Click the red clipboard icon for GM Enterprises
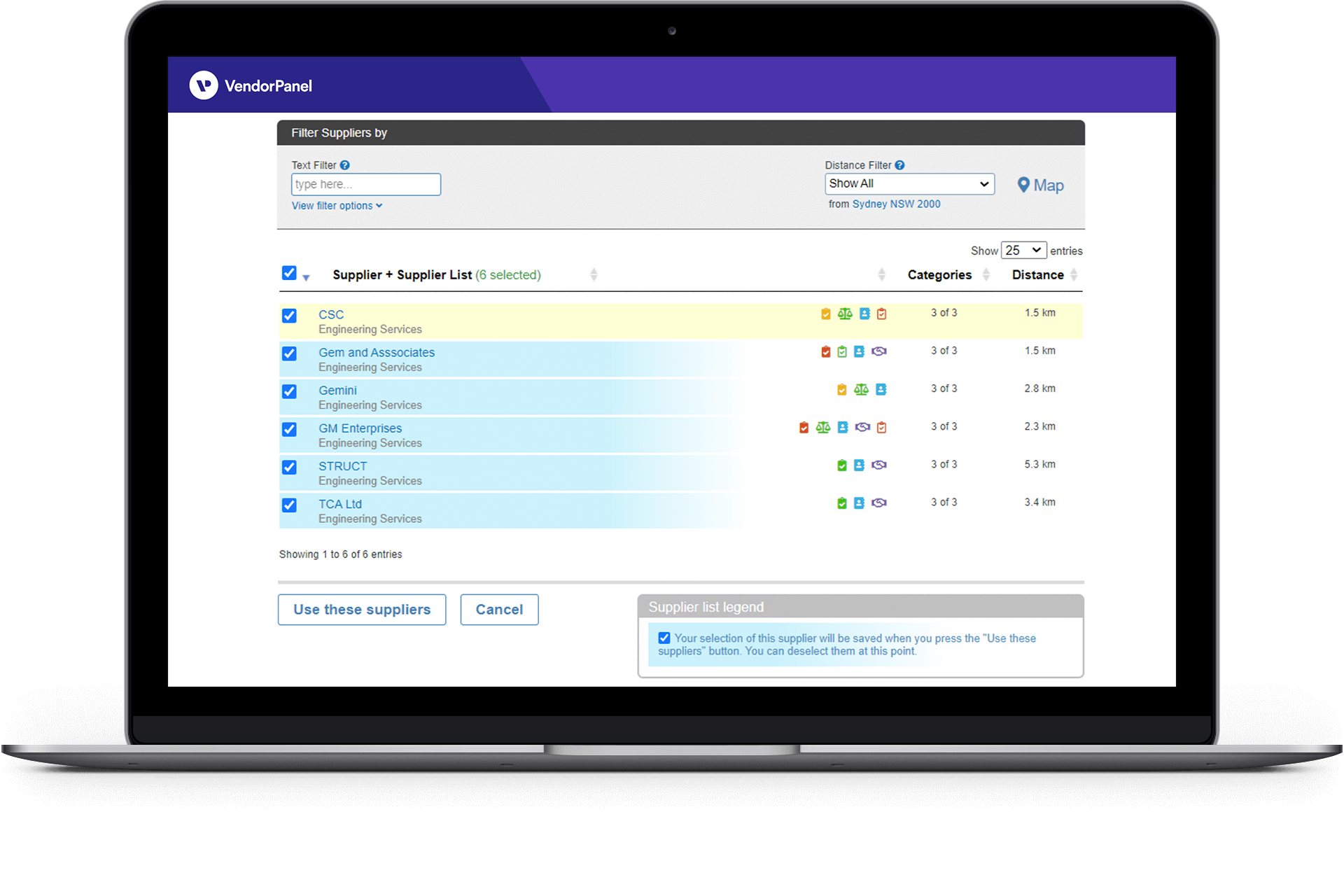This screenshot has width=1344, height=896. point(804,427)
